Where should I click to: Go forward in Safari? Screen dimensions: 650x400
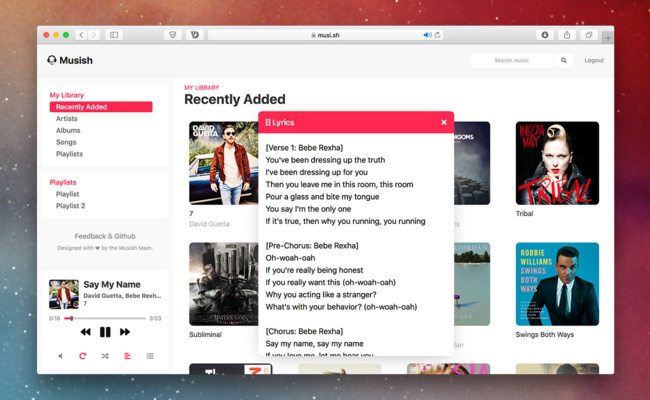(x=94, y=35)
